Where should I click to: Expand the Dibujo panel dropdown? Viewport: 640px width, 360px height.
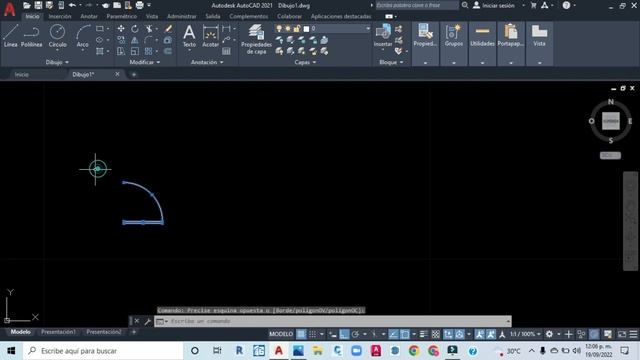pos(57,62)
